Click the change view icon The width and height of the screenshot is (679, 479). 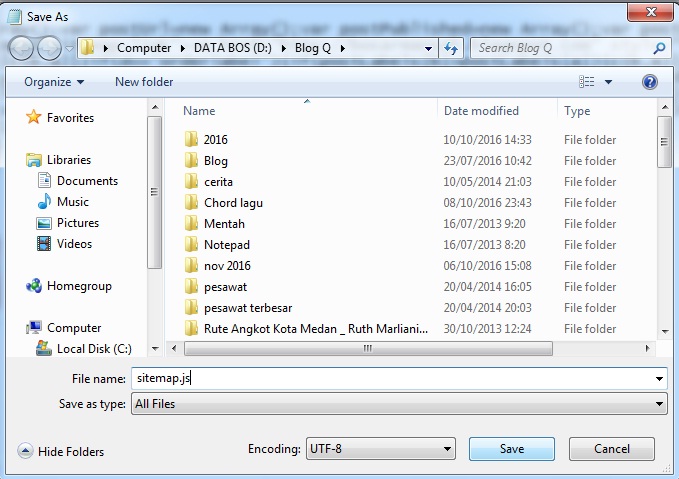tap(587, 81)
